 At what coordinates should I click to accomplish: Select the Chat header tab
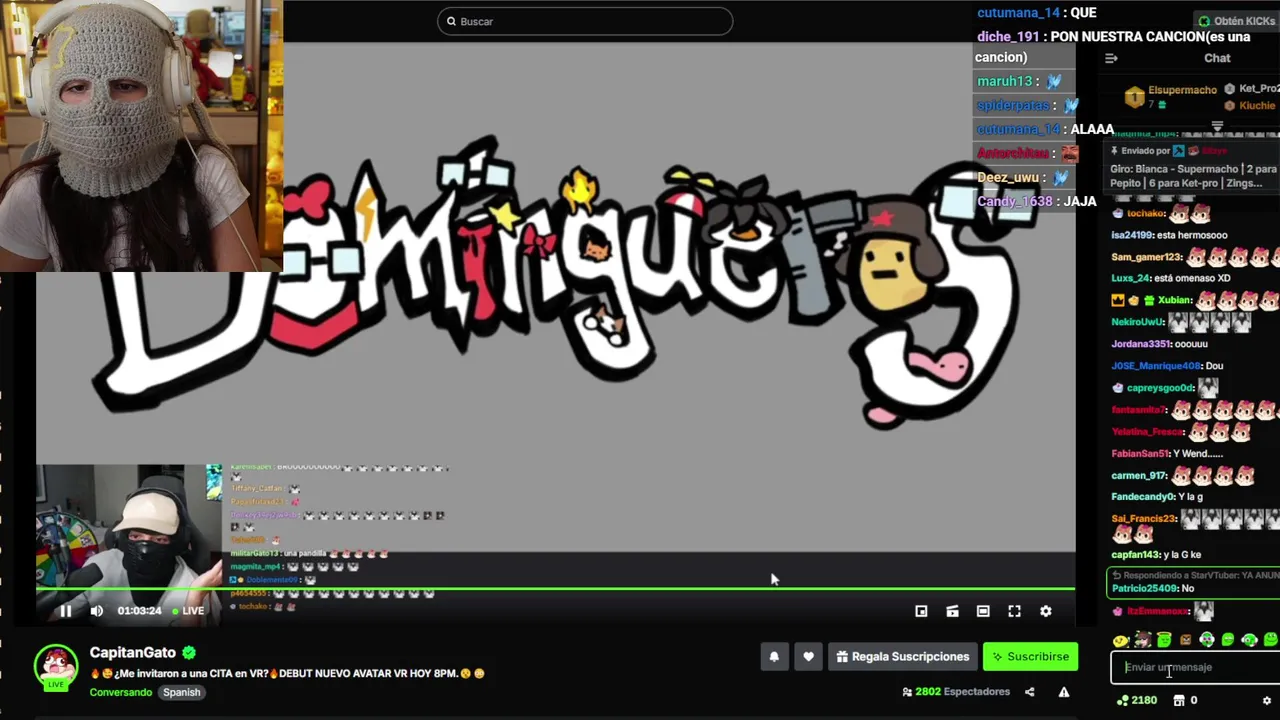1217,58
